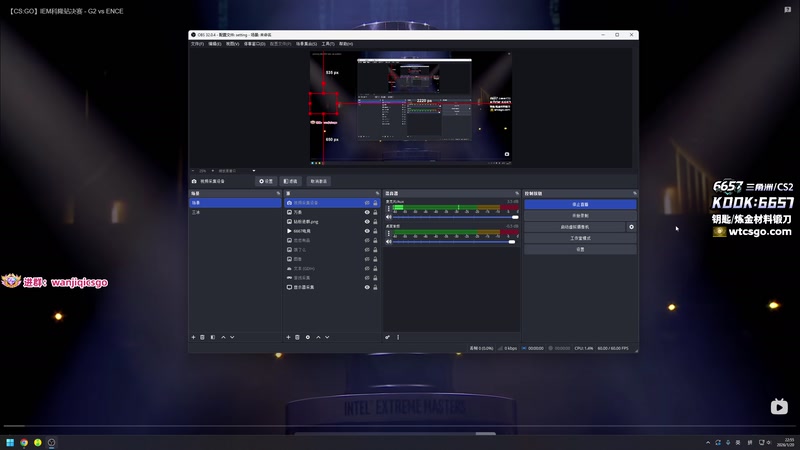Open scene filters icon in Scenes toolbar
The height and width of the screenshot is (450, 800).
(x=213, y=337)
